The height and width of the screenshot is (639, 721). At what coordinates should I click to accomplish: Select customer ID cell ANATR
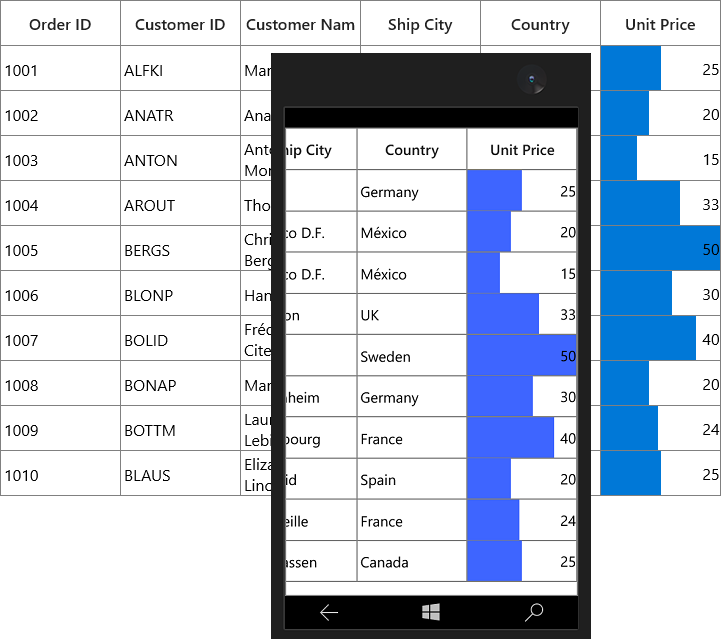[x=180, y=114]
